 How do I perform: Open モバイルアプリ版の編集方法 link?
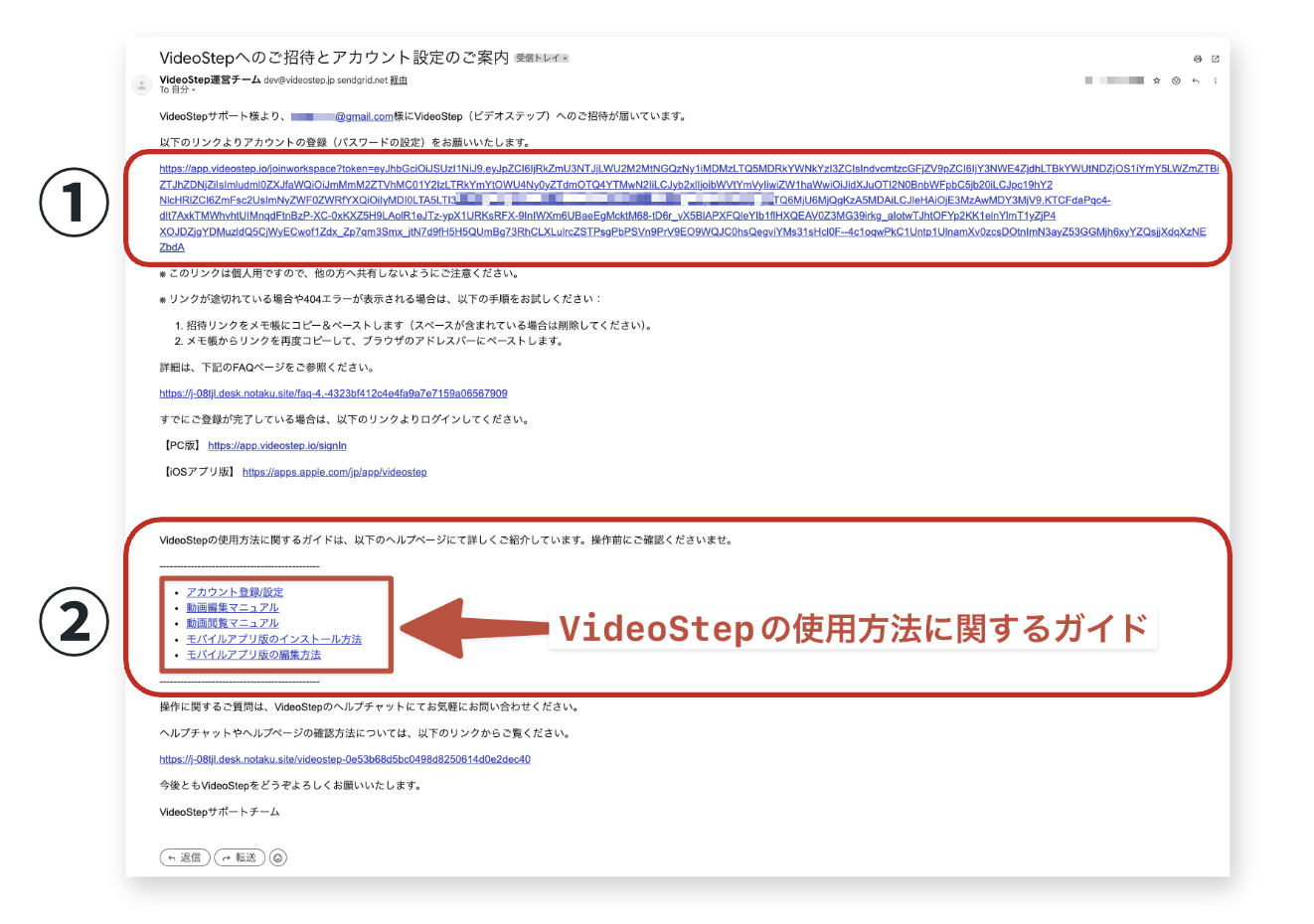click(x=253, y=656)
